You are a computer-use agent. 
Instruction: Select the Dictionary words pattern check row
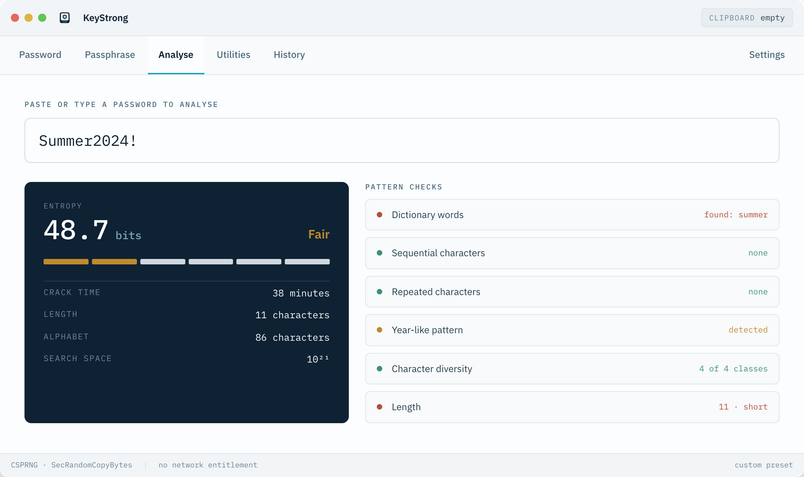point(572,215)
